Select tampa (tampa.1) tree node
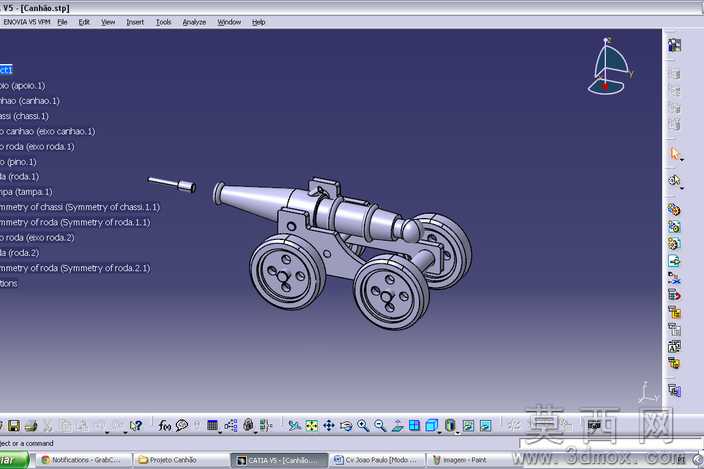This screenshot has width=704, height=469. pyautogui.click(x=26, y=192)
